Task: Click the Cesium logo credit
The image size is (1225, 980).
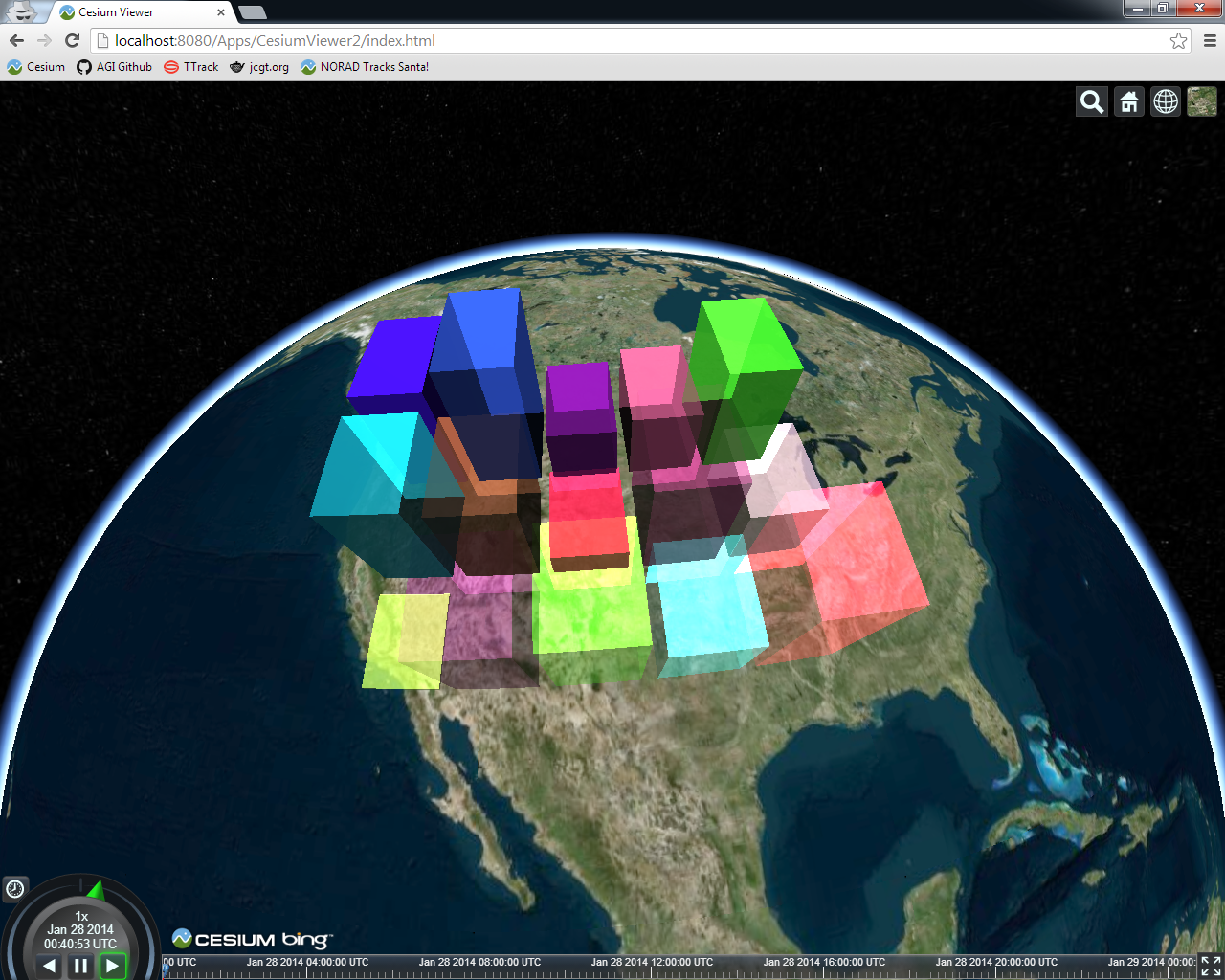Action: click(224, 939)
